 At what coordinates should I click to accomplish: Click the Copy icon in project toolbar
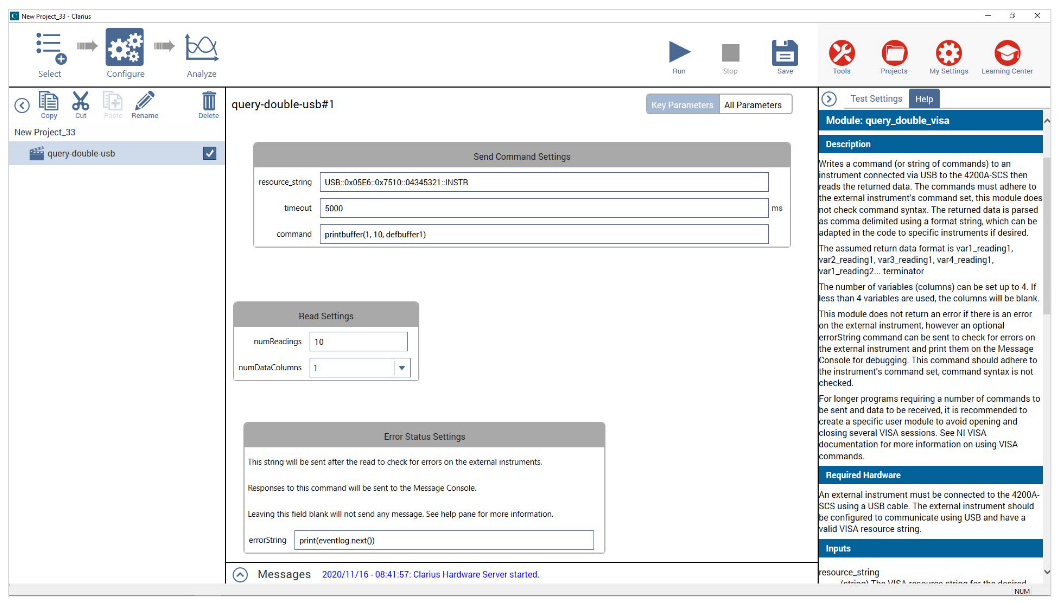coord(49,102)
